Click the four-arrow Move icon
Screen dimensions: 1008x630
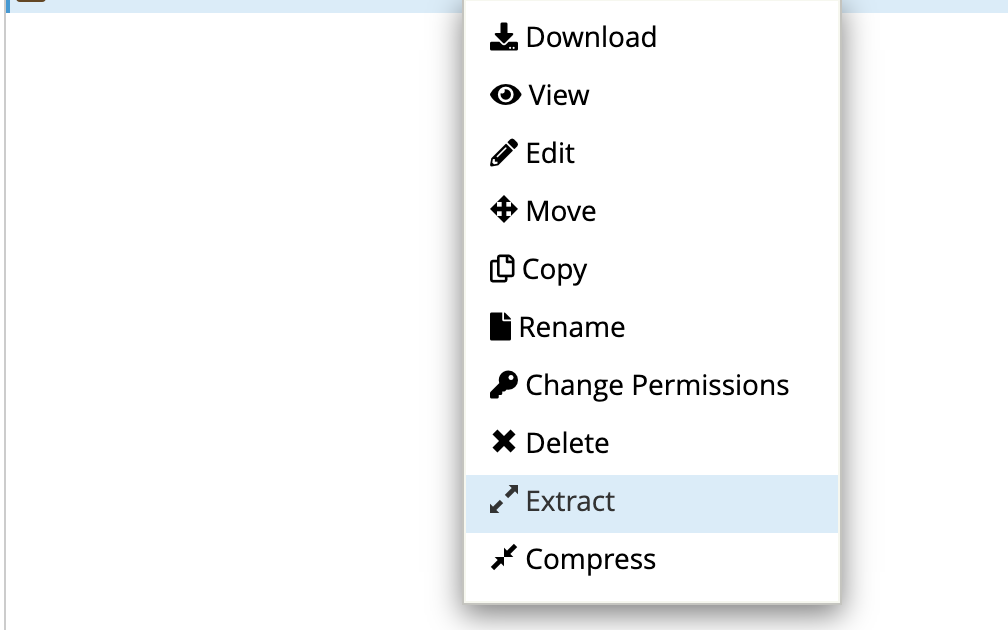pyautogui.click(x=503, y=210)
